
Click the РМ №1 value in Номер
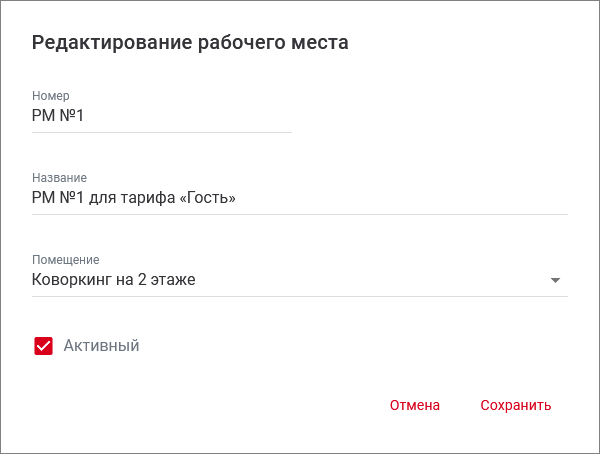tap(58, 116)
